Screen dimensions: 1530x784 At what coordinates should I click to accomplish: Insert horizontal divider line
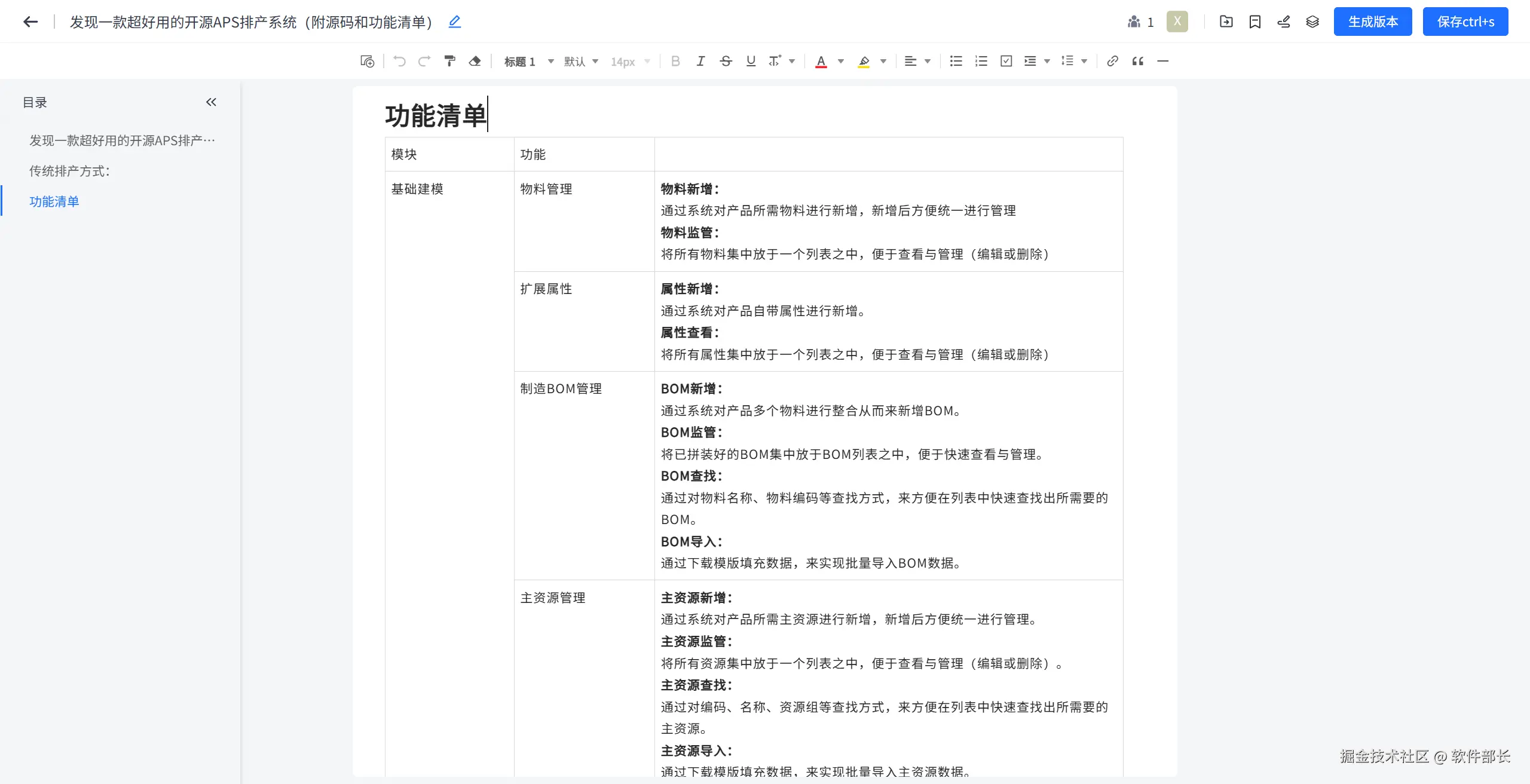click(1162, 61)
